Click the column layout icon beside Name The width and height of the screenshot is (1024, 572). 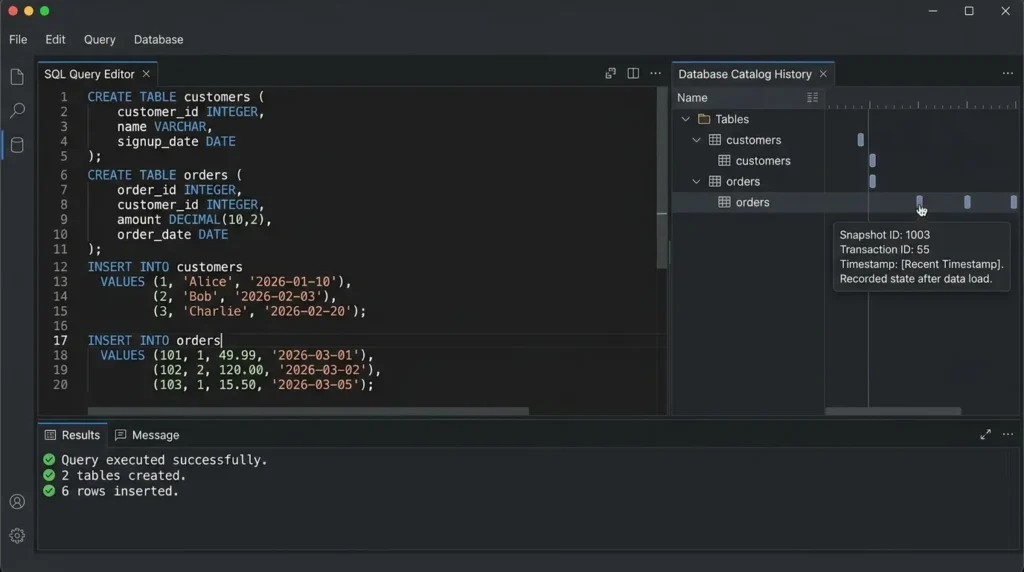tap(812, 97)
